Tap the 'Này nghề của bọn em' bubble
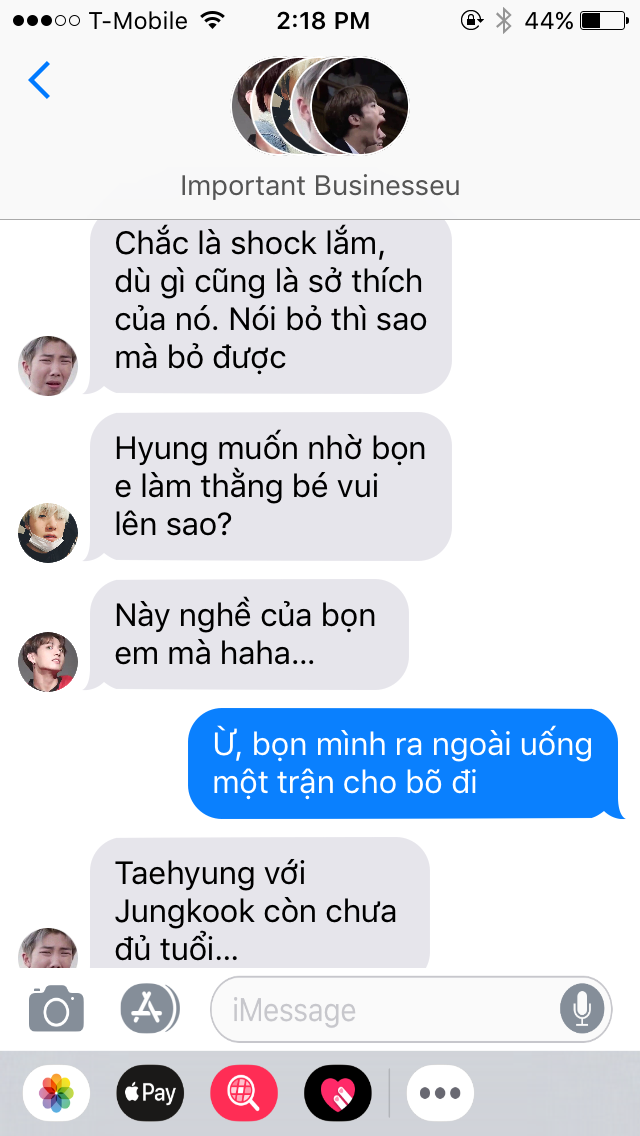The height and width of the screenshot is (1136, 640). (246, 635)
